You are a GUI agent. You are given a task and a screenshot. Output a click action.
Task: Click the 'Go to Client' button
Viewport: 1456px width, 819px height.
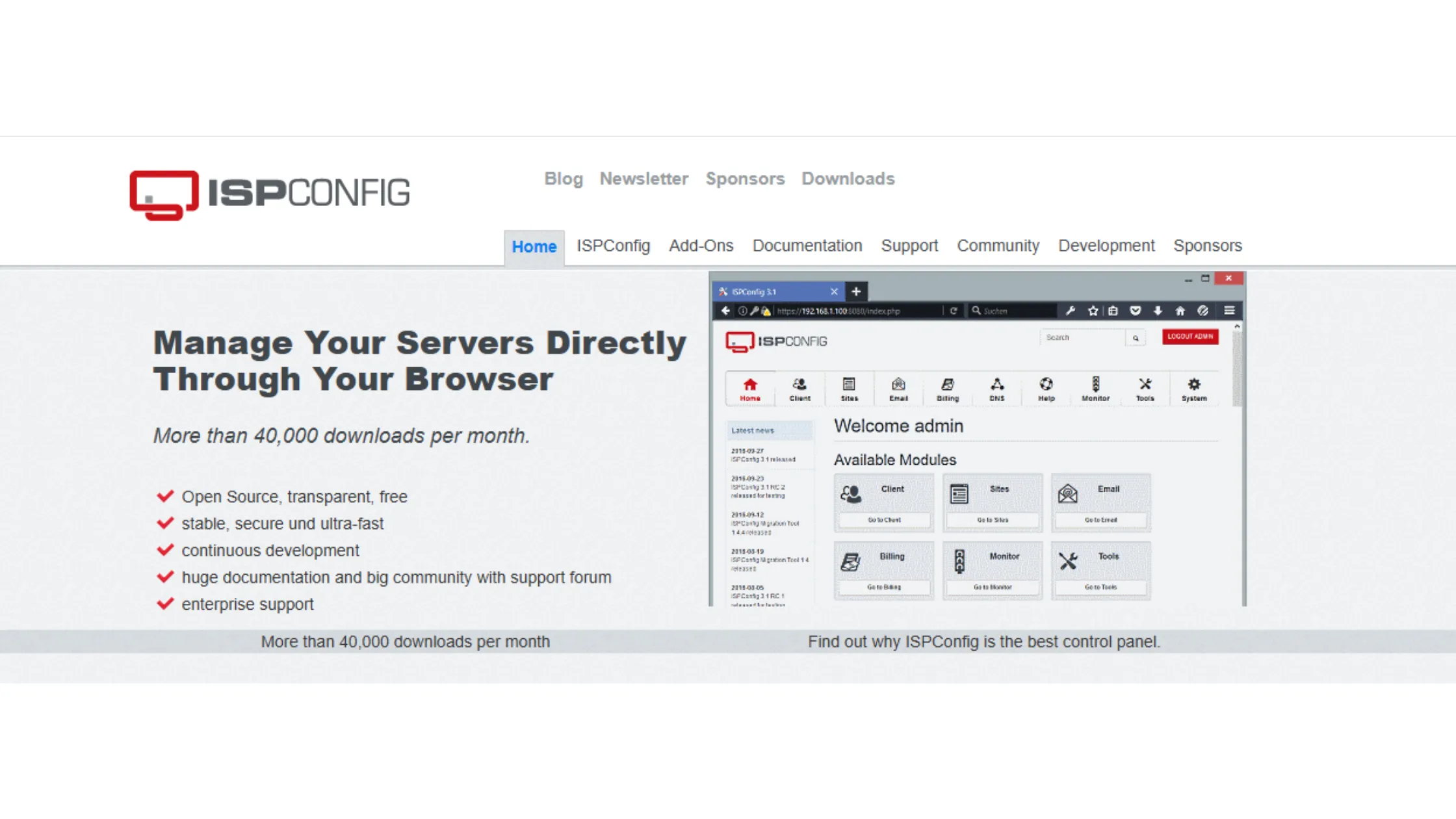tap(884, 520)
